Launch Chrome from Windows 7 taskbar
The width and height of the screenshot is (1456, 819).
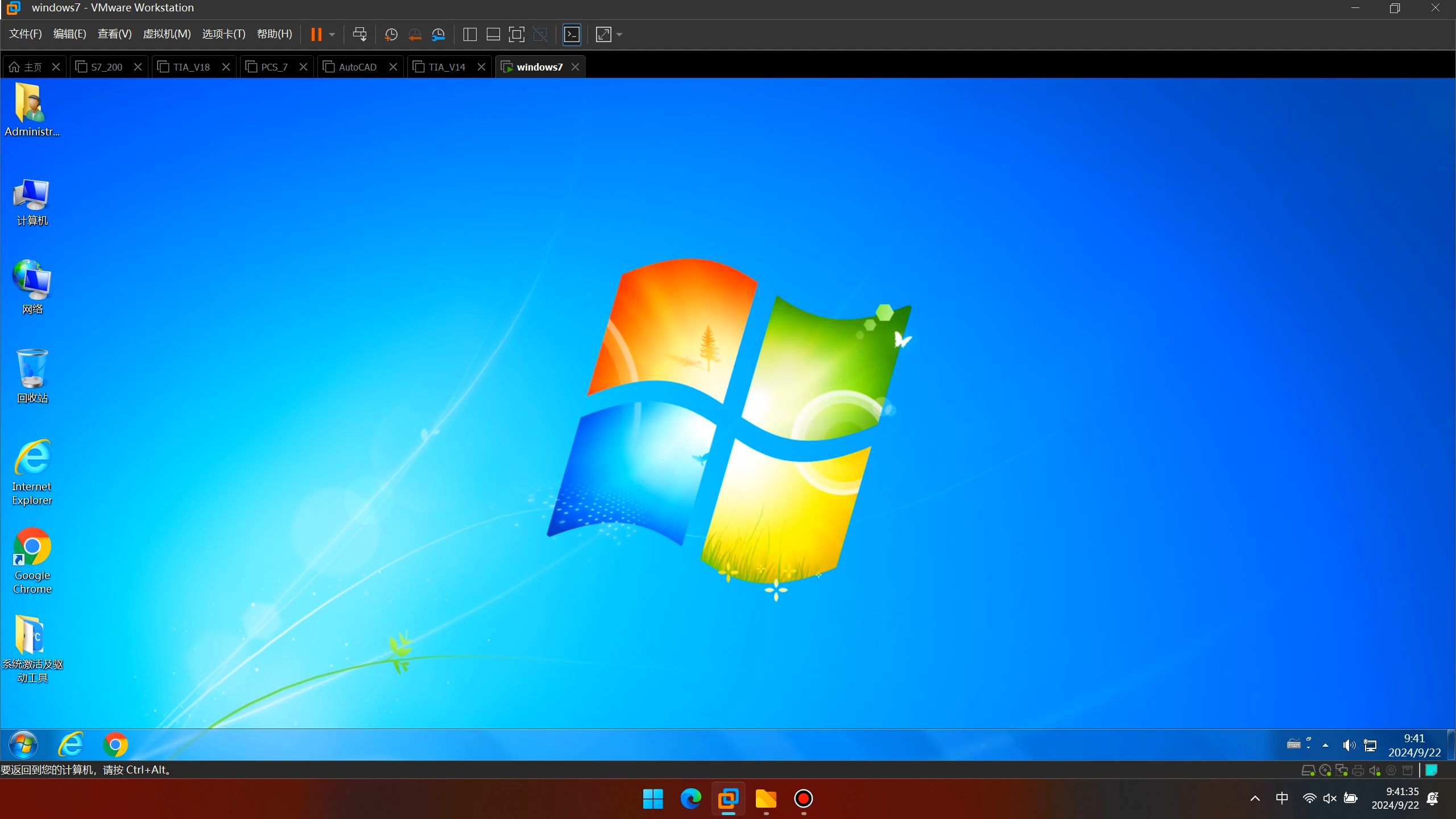tap(115, 744)
